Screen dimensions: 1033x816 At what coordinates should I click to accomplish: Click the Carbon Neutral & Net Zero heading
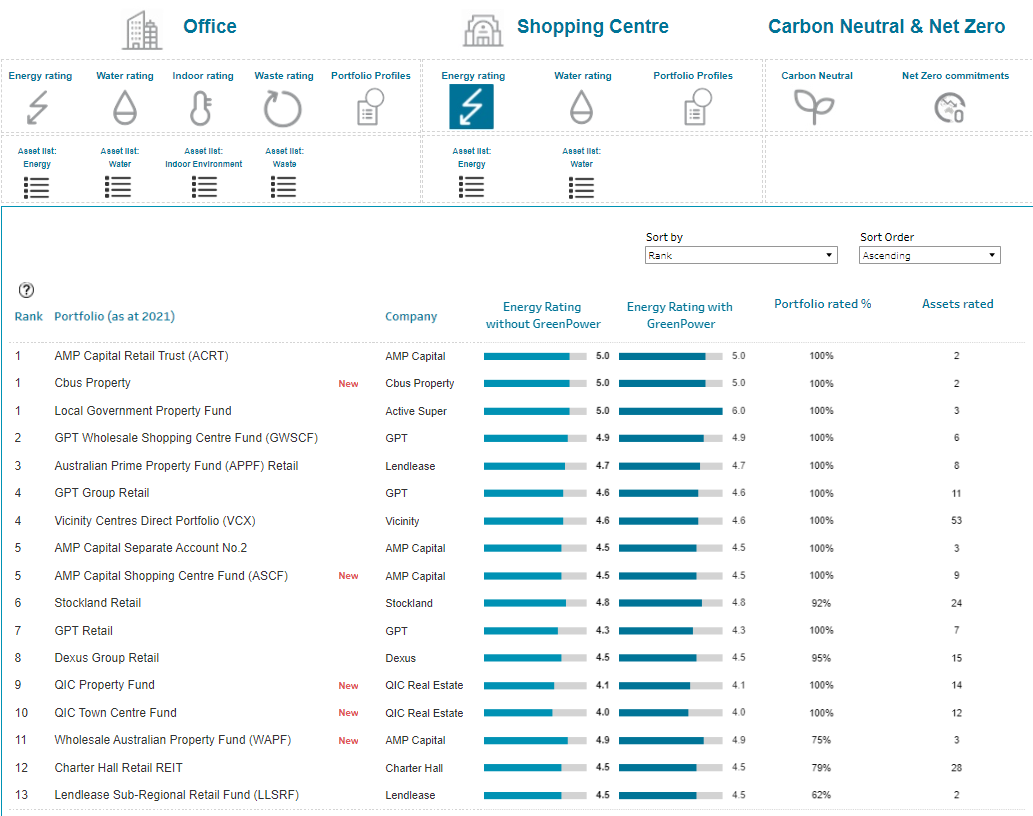click(886, 27)
